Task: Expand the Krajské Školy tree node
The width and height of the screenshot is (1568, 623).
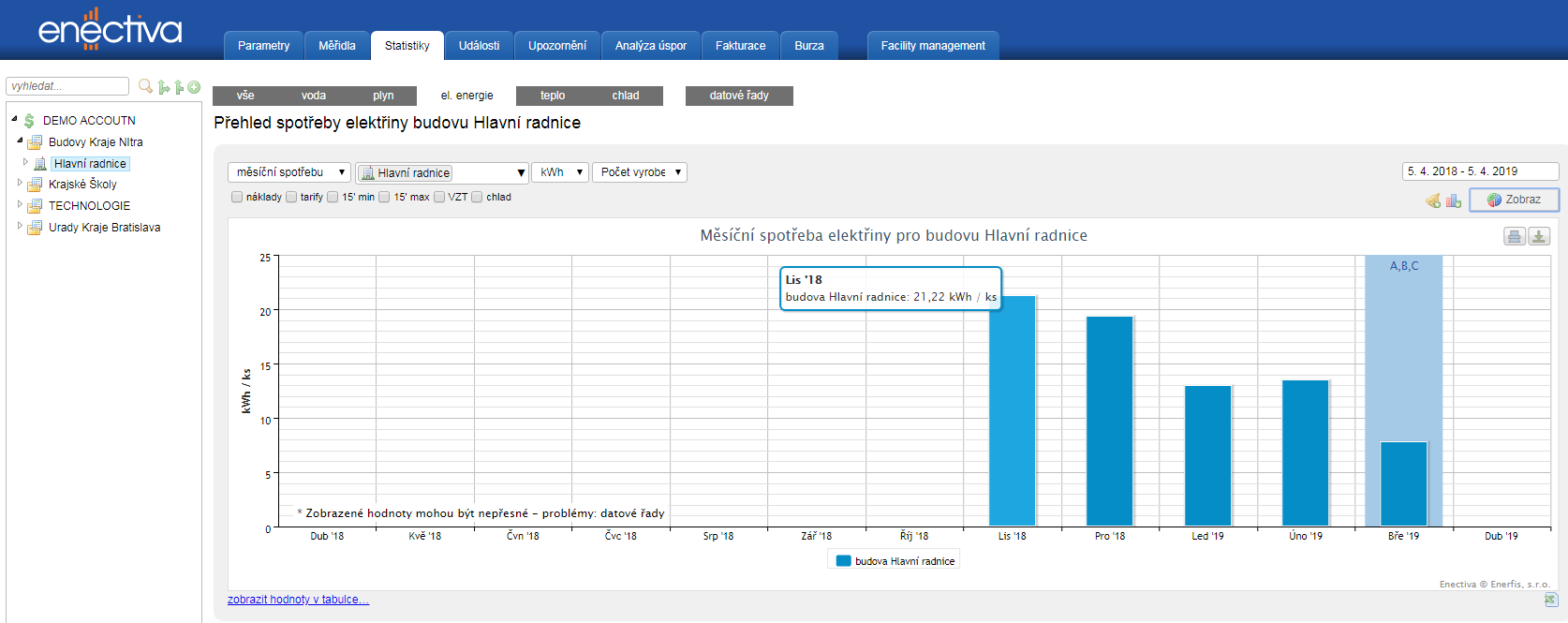Action: (20, 184)
